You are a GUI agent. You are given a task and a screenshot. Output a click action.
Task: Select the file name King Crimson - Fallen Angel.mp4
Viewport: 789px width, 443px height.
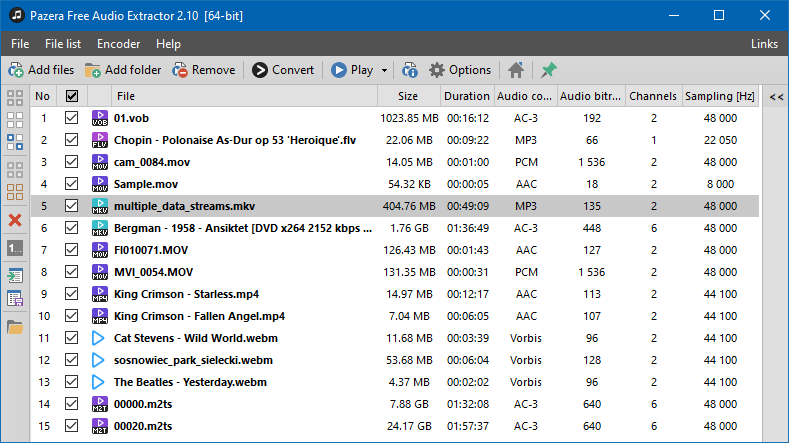[x=199, y=316]
